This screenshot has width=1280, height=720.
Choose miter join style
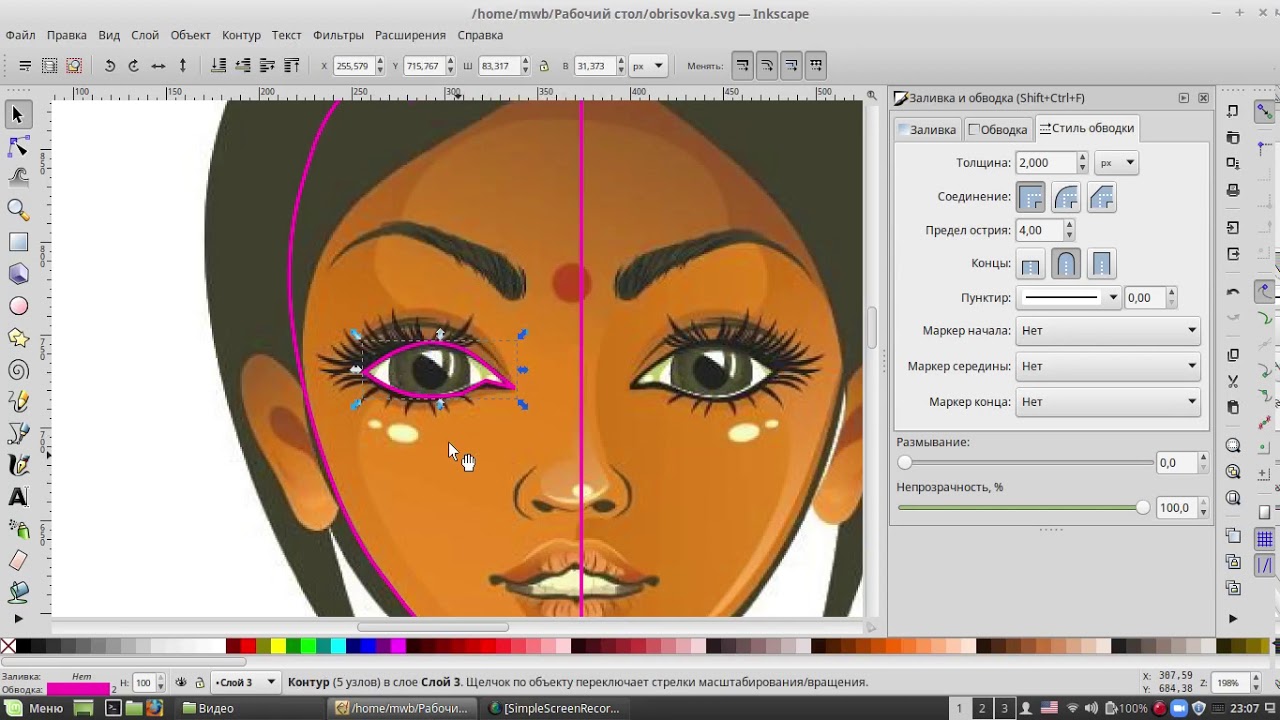1031,197
